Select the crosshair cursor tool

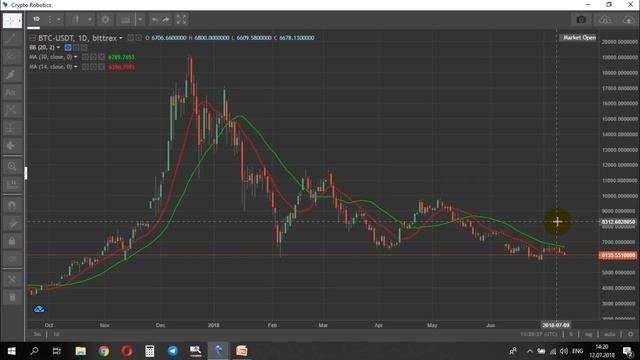pos(10,20)
